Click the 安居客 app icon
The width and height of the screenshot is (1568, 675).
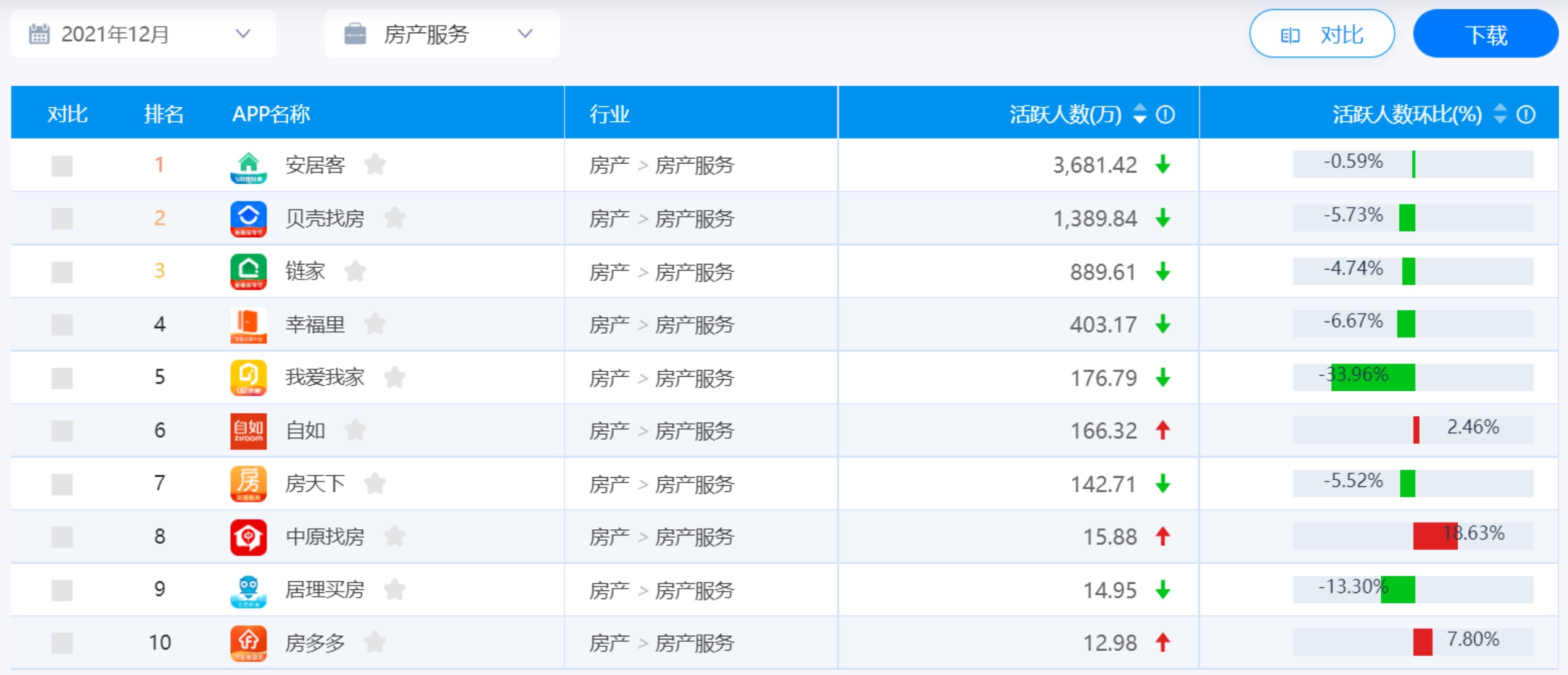tap(248, 167)
